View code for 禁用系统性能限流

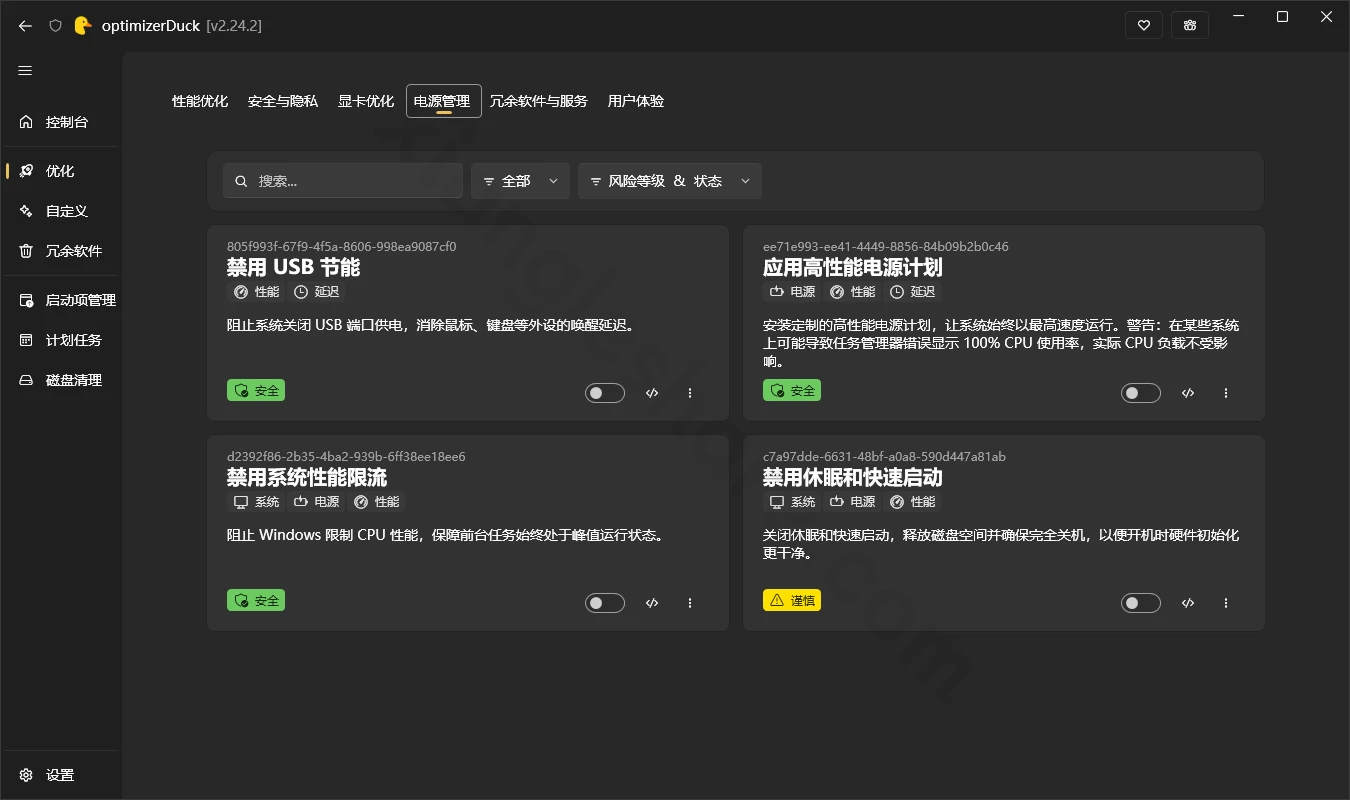pos(652,603)
